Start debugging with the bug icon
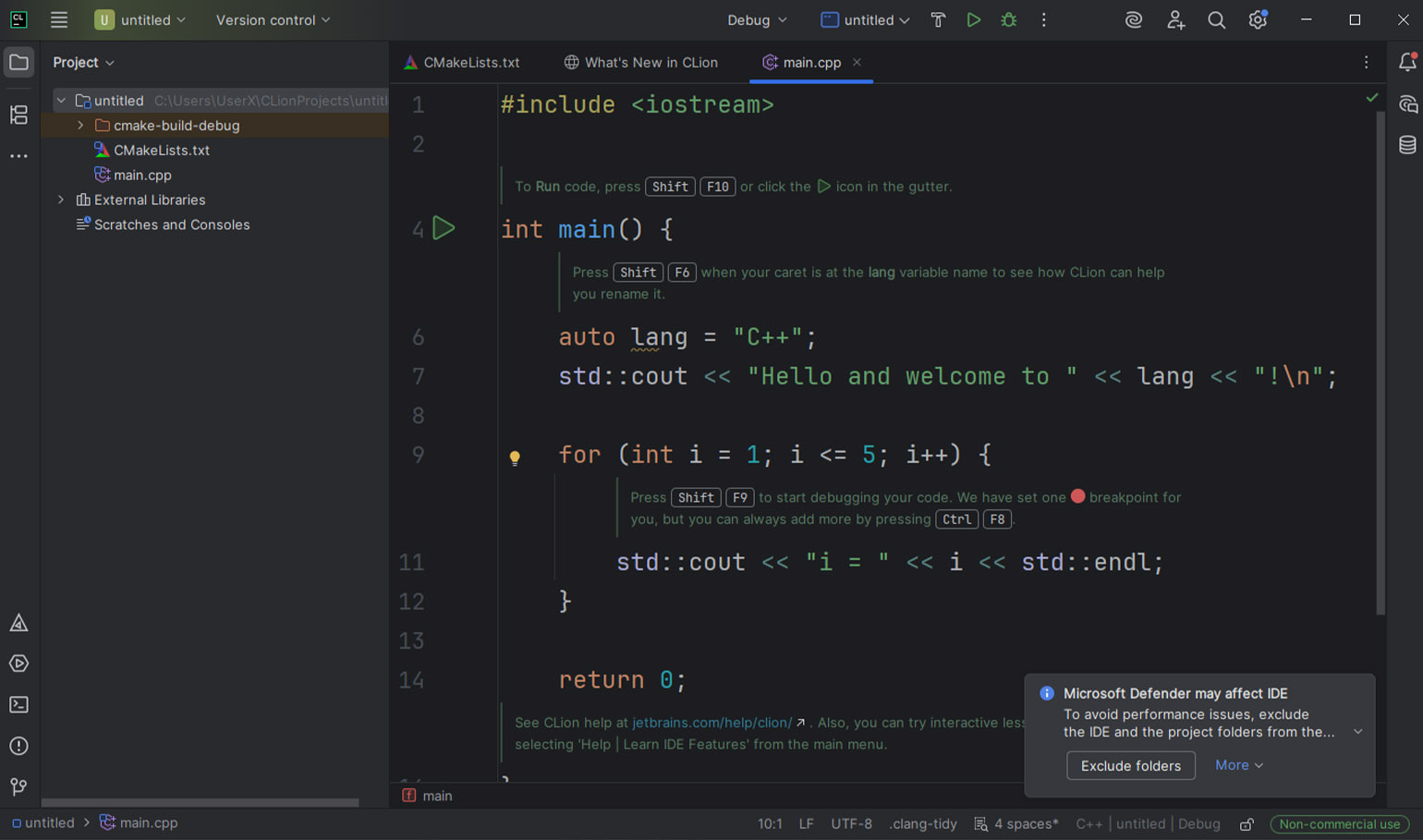This screenshot has height=840, width=1423. coord(1008,19)
